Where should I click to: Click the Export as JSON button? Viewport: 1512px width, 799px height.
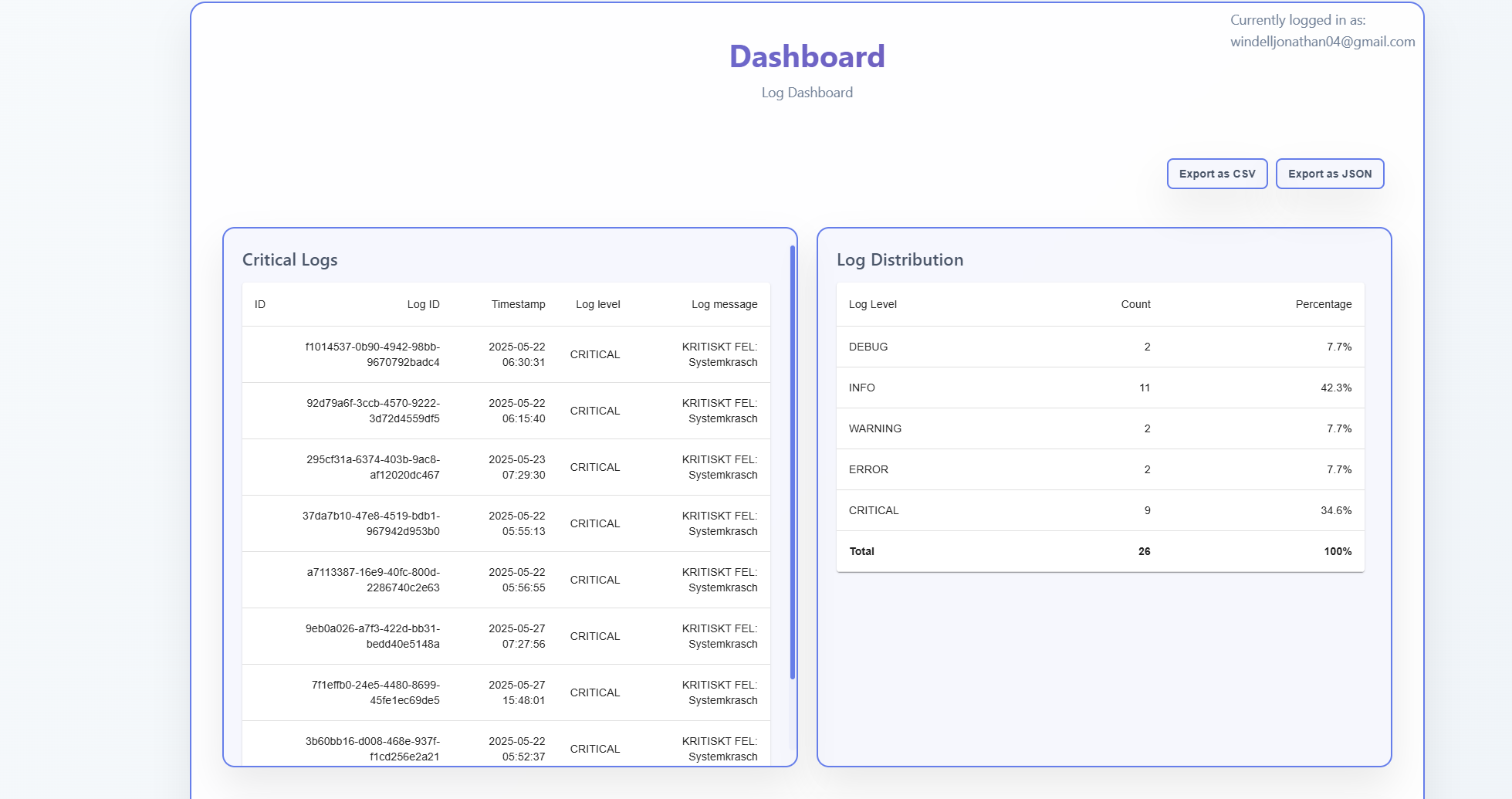coord(1329,174)
